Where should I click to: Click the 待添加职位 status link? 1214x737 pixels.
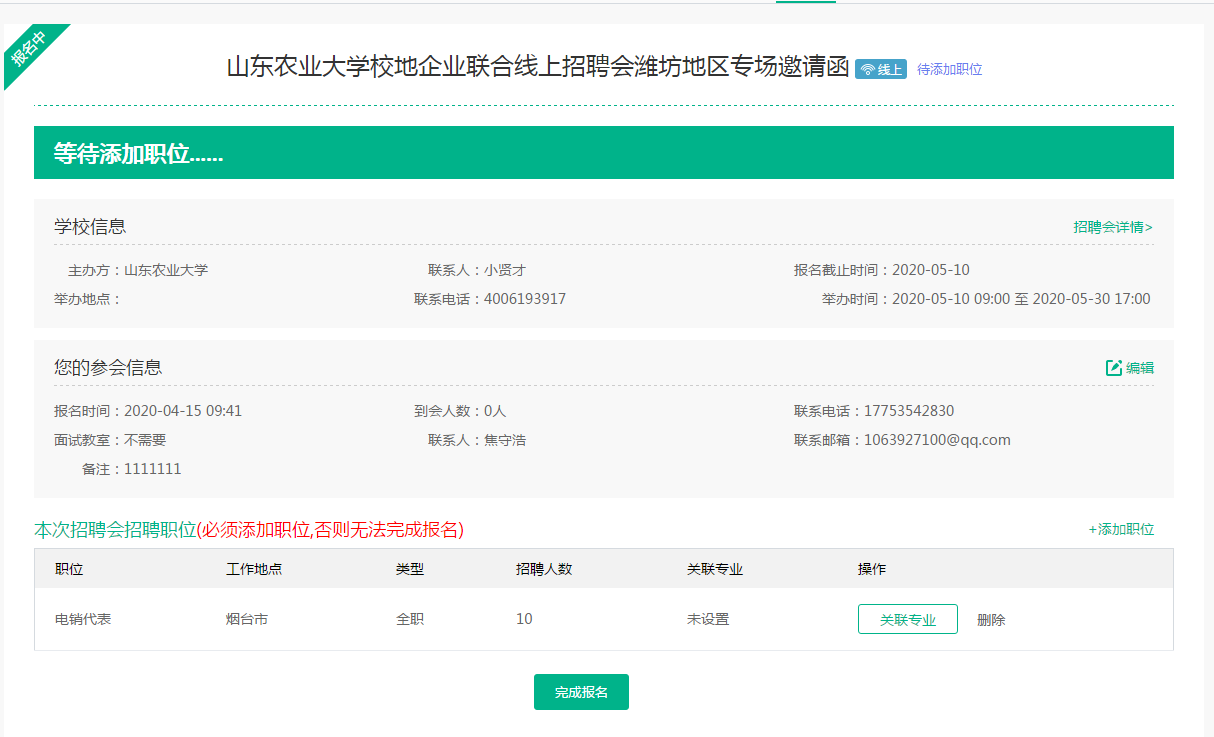tap(949, 69)
